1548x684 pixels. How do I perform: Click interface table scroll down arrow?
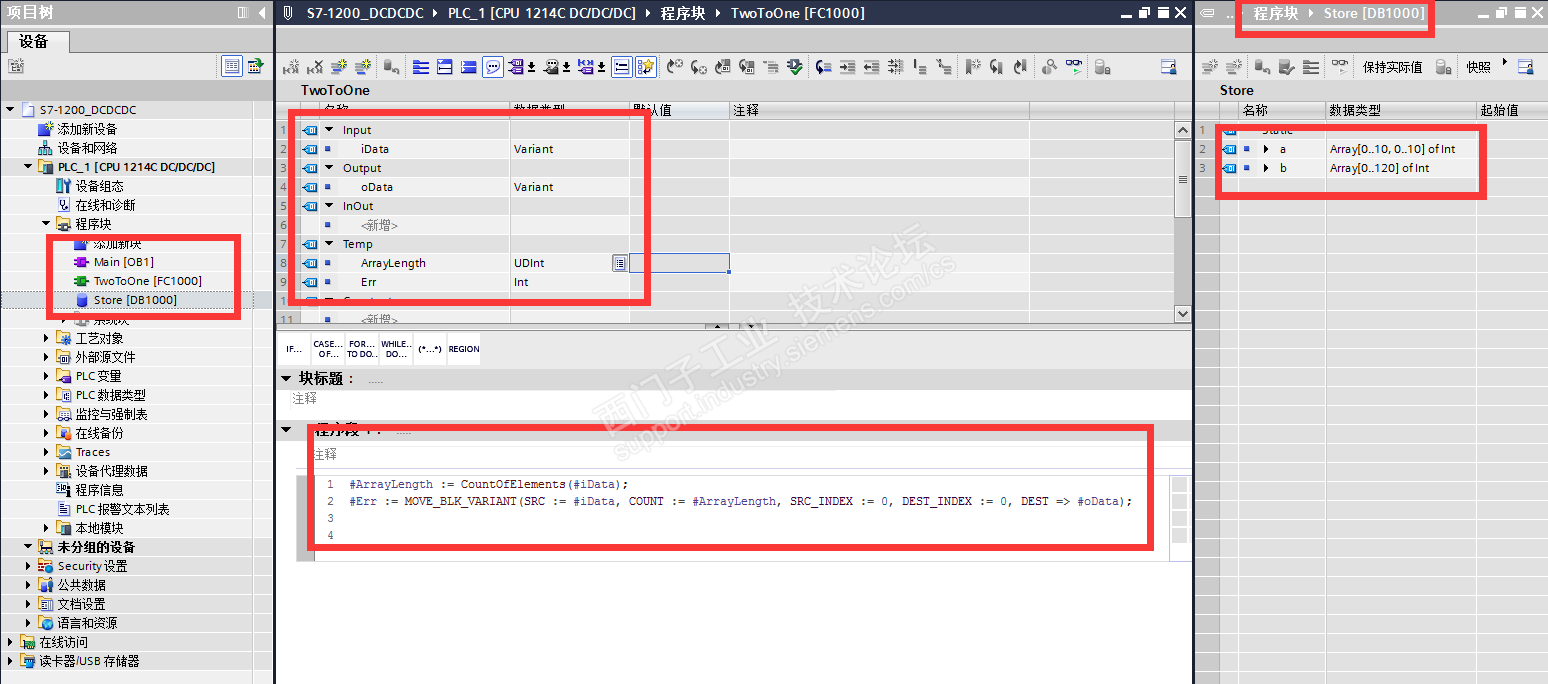(1183, 314)
